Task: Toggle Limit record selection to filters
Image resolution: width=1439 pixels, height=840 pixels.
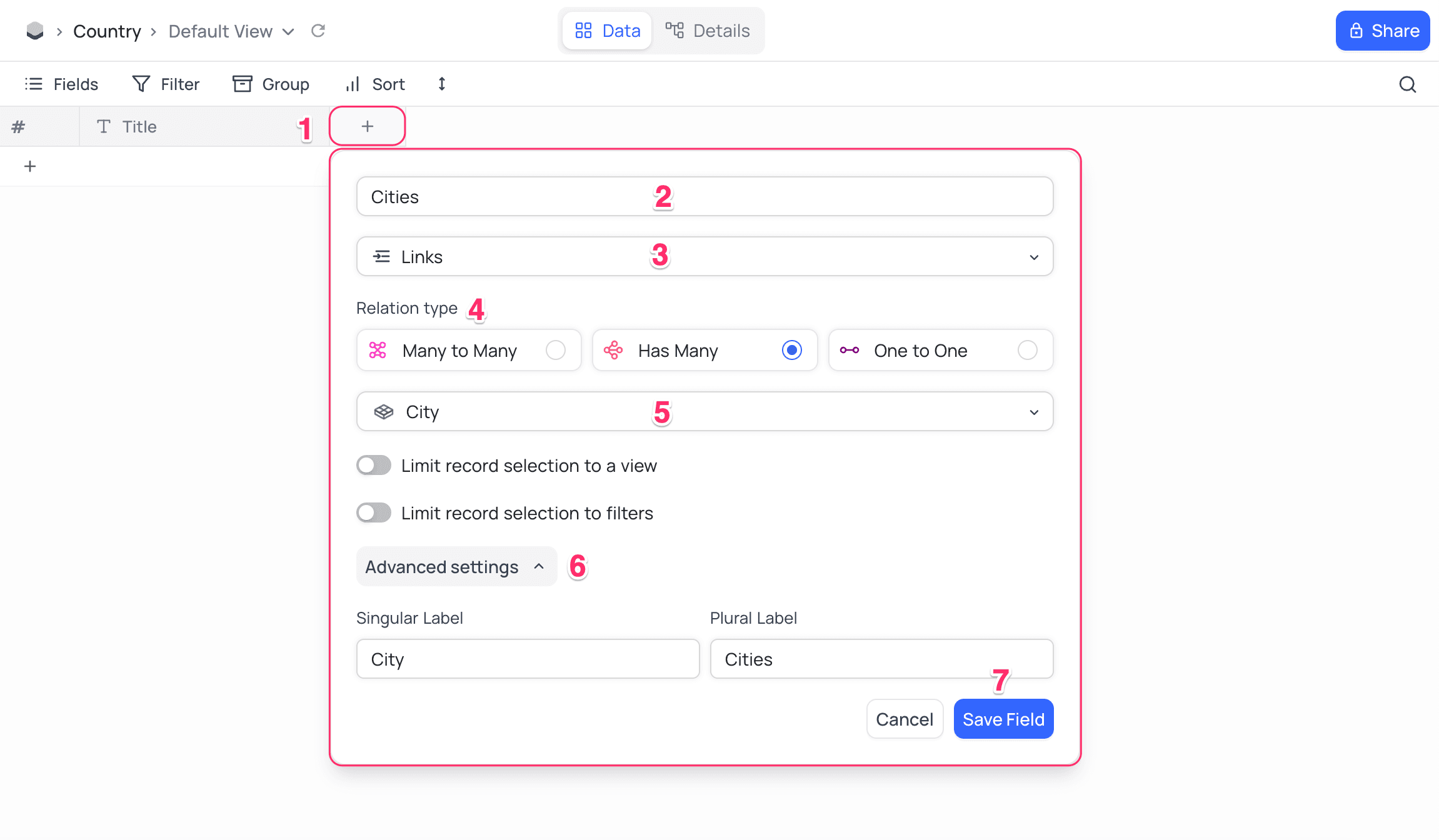Action: click(x=374, y=513)
